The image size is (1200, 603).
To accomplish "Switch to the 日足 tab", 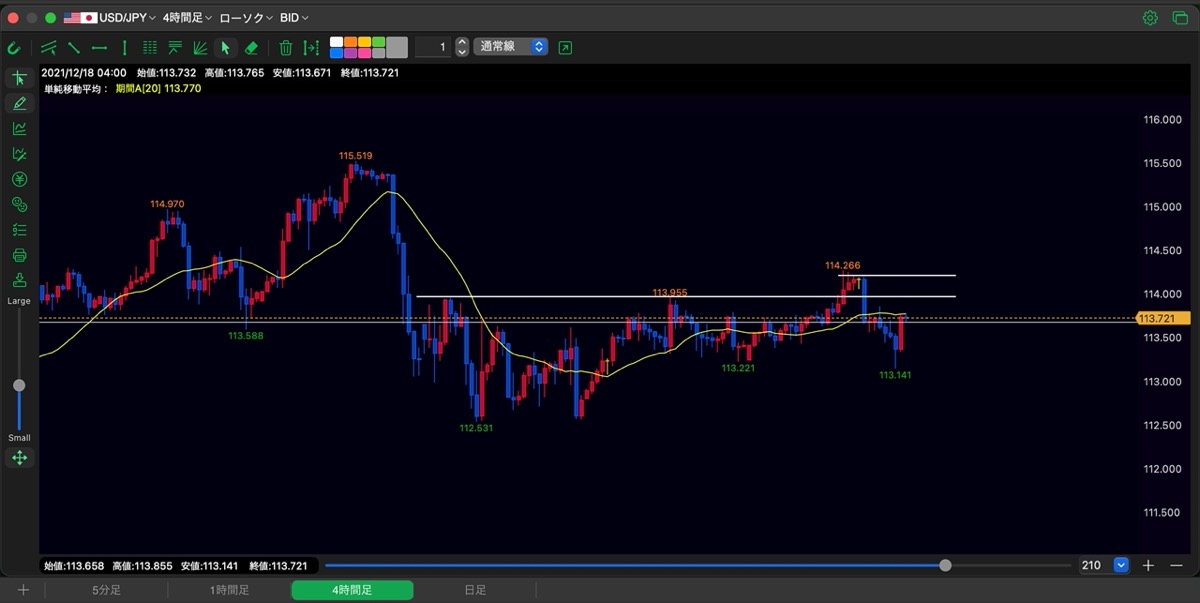I will coord(475,590).
